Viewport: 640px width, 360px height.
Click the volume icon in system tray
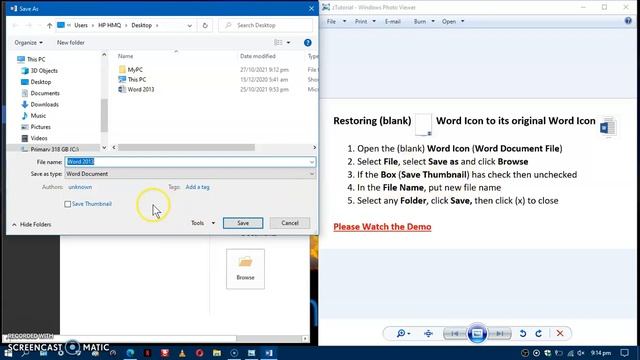tap(581, 353)
